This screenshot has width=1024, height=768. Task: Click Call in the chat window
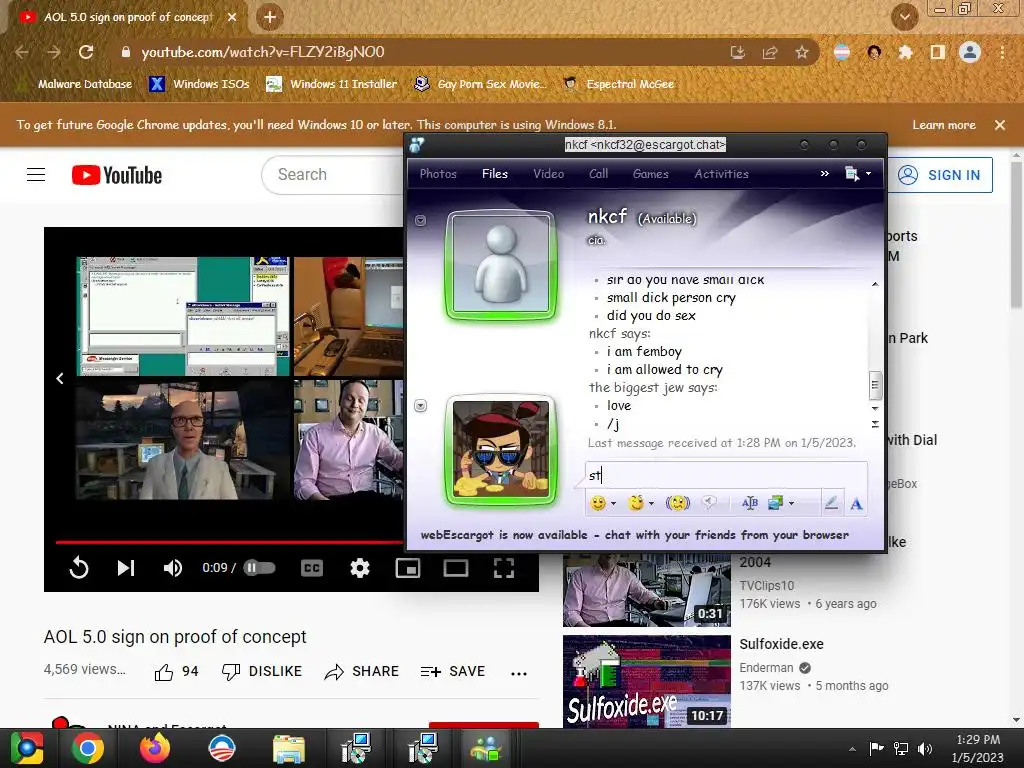tap(599, 174)
